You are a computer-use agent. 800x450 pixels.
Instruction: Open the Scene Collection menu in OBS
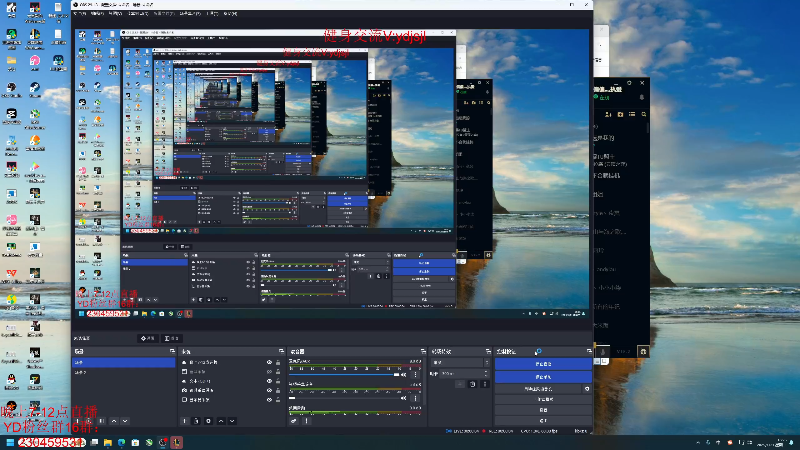point(190,14)
